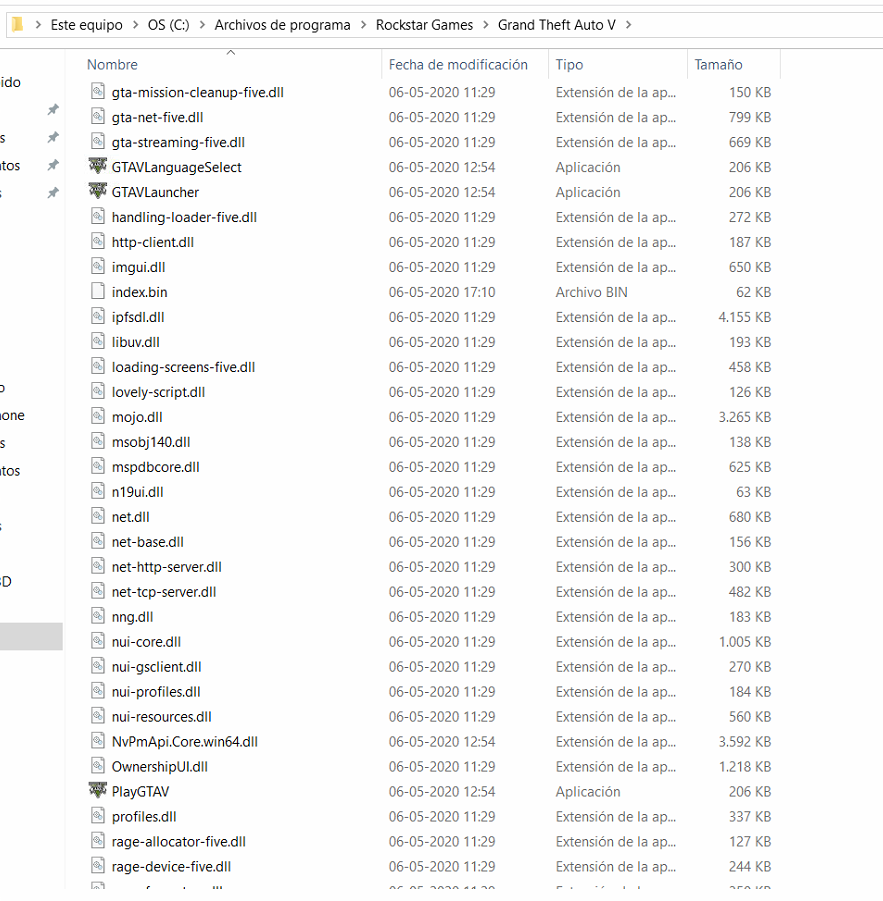Click the PlayGTAV application icon
Viewport: 883px width, 901px height.
tap(98, 790)
